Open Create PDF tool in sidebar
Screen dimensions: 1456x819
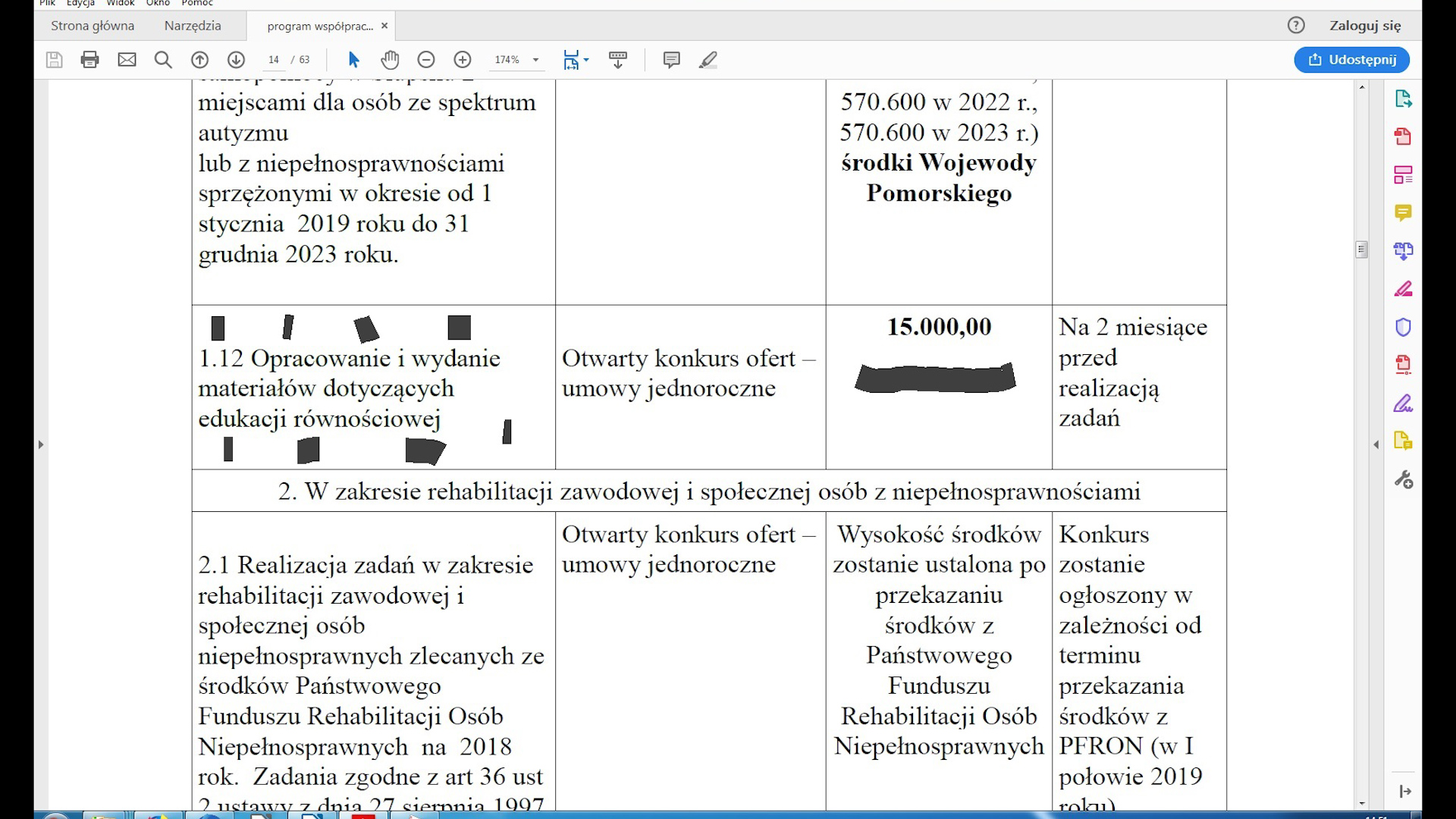pyautogui.click(x=1403, y=136)
